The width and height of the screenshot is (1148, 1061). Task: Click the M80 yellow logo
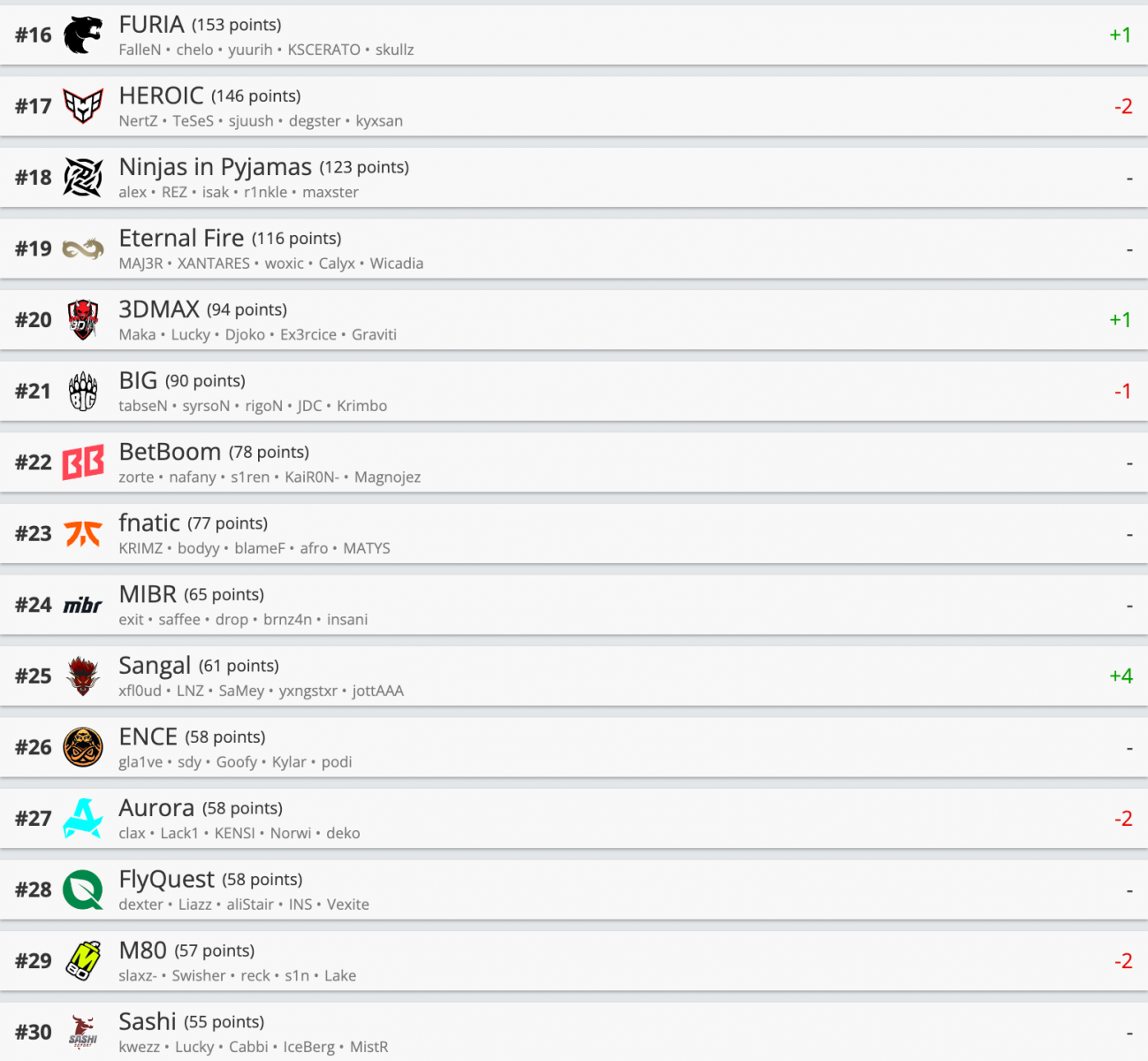pos(83,961)
